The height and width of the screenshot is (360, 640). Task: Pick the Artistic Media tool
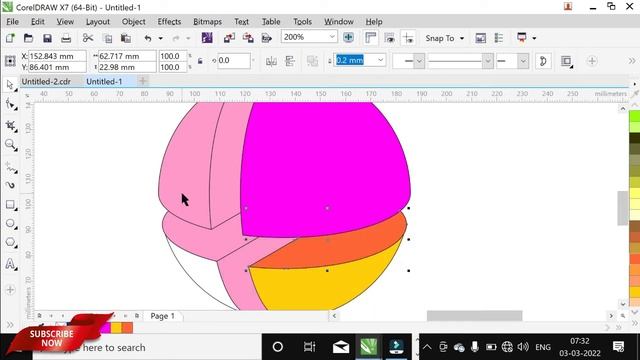coord(10,185)
